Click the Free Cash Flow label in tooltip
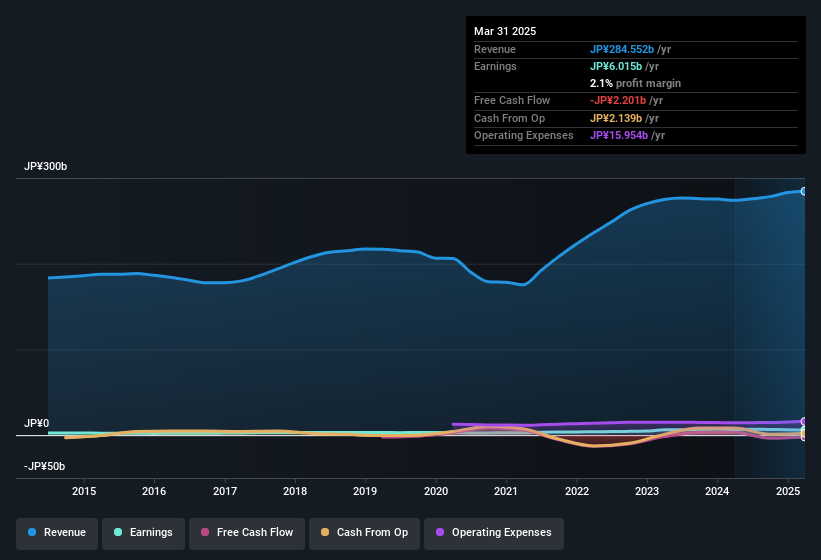Viewport: 821px width, 560px height. pyautogui.click(x=512, y=100)
